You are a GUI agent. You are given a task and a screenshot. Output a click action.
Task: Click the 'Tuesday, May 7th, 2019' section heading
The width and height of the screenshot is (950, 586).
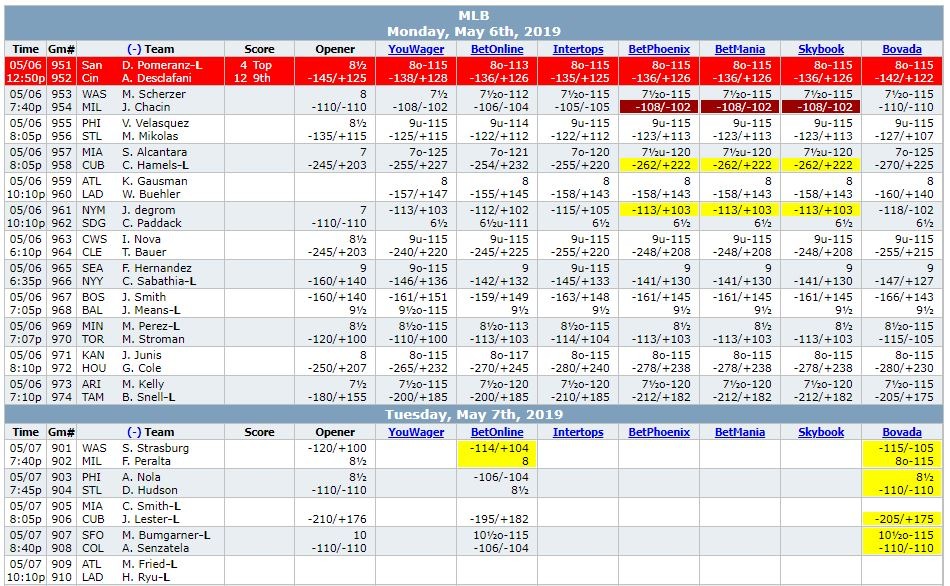point(474,415)
